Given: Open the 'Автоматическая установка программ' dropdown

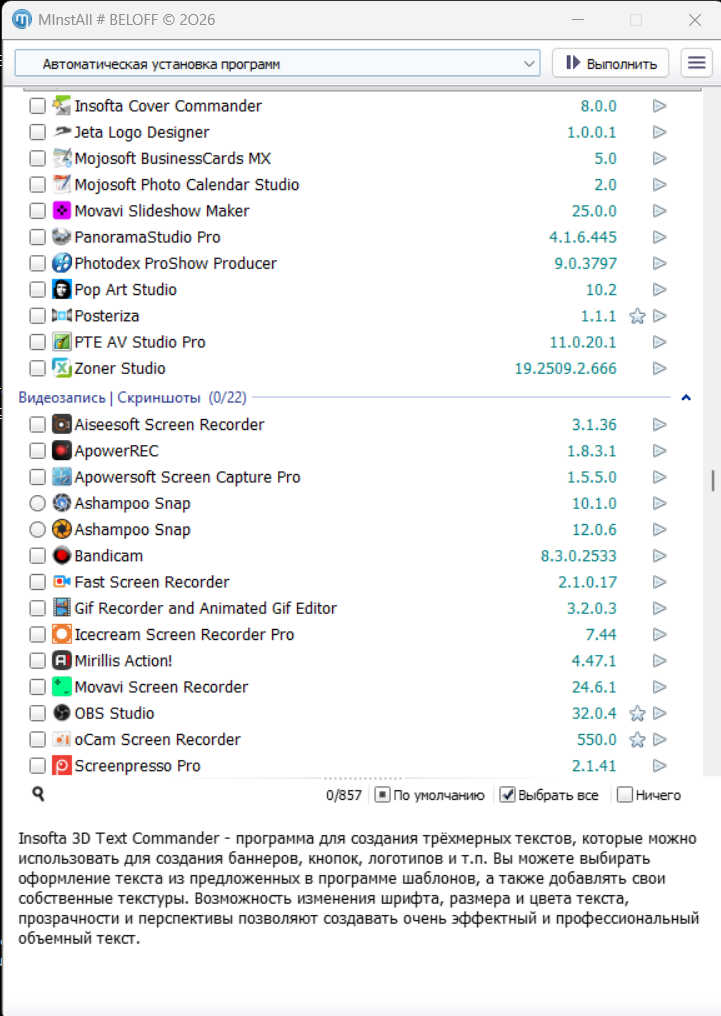Looking at the screenshot, I should pyautogui.click(x=277, y=64).
